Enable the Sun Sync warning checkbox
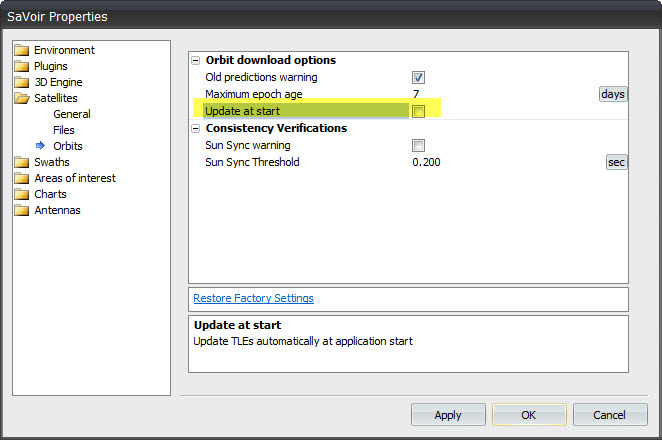 click(418, 146)
